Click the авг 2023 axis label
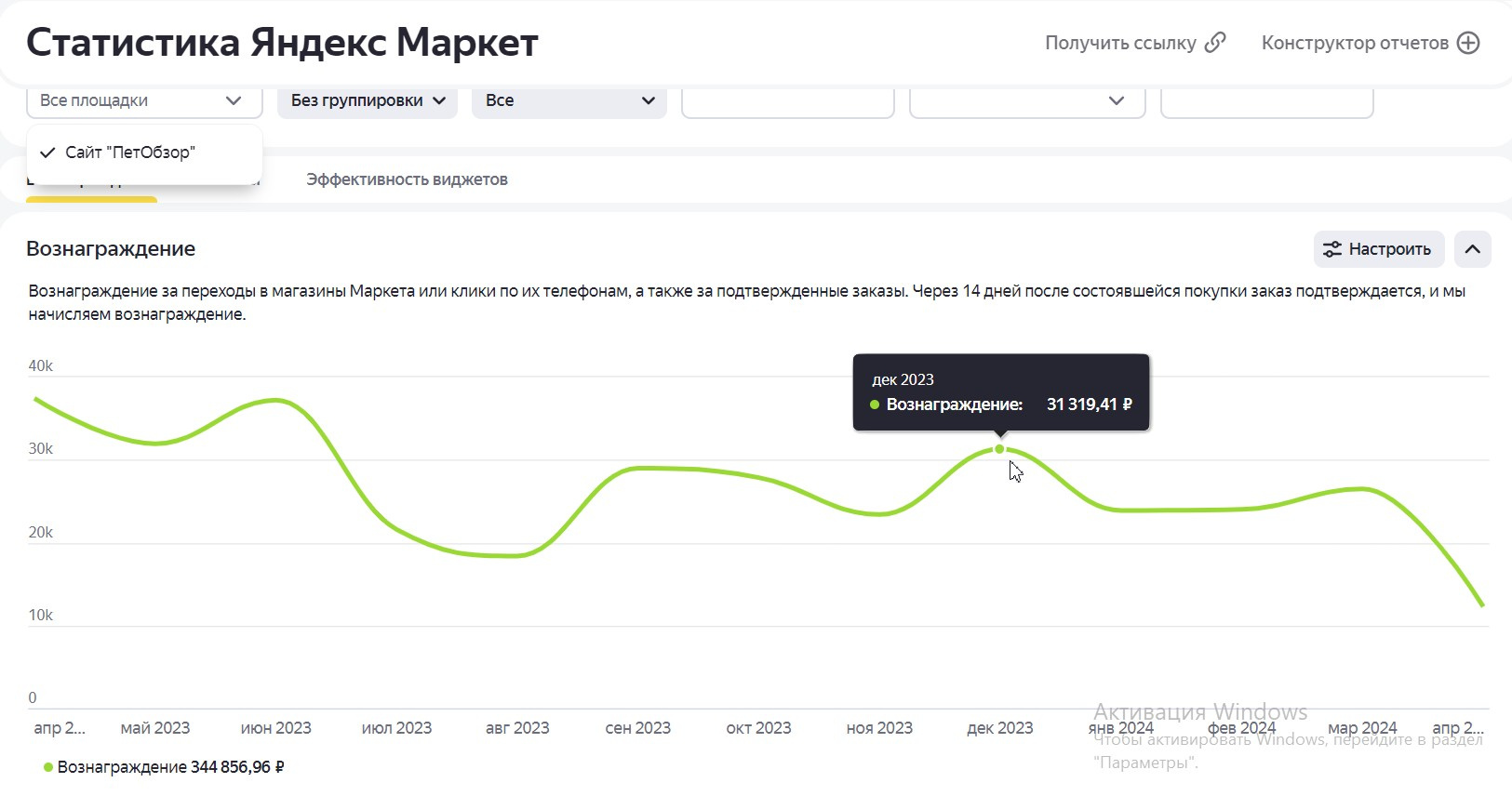Viewport: 1512px width, 796px height. (x=517, y=728)
